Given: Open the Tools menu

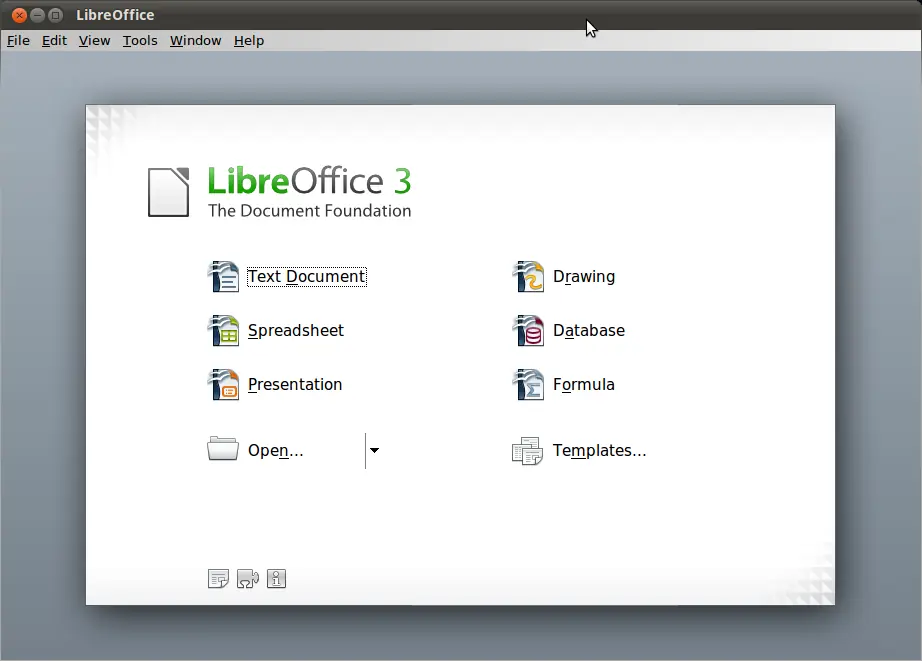Looking at the screenshot, I should 140,41.
